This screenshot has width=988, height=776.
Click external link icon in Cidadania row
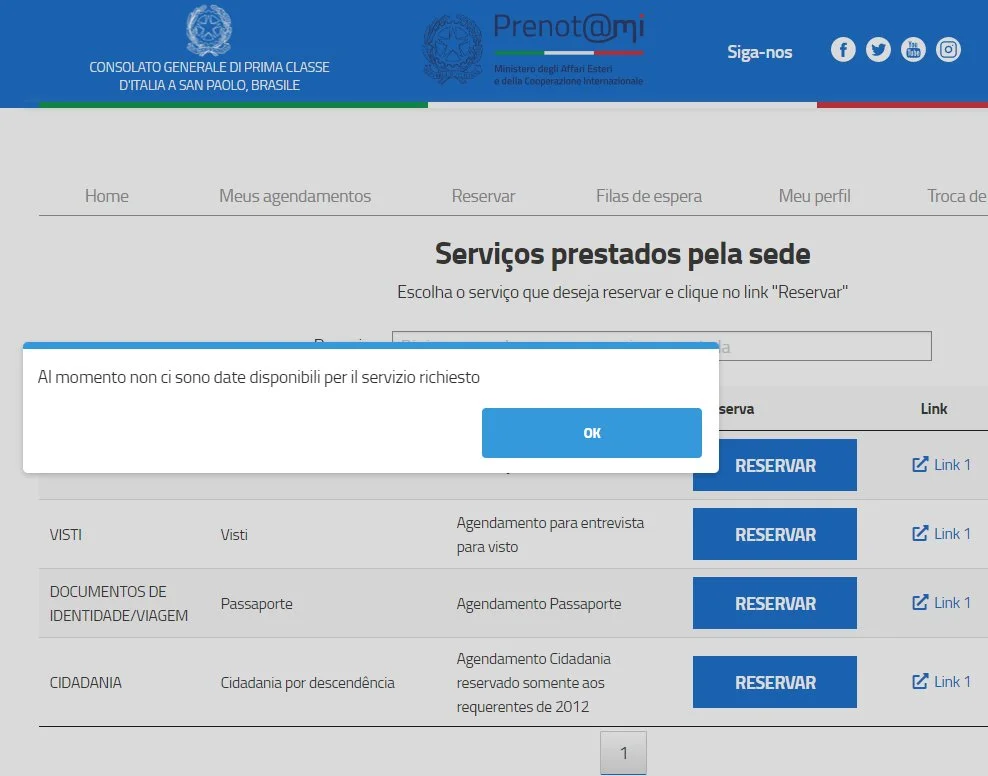click(x=920, y=682)
